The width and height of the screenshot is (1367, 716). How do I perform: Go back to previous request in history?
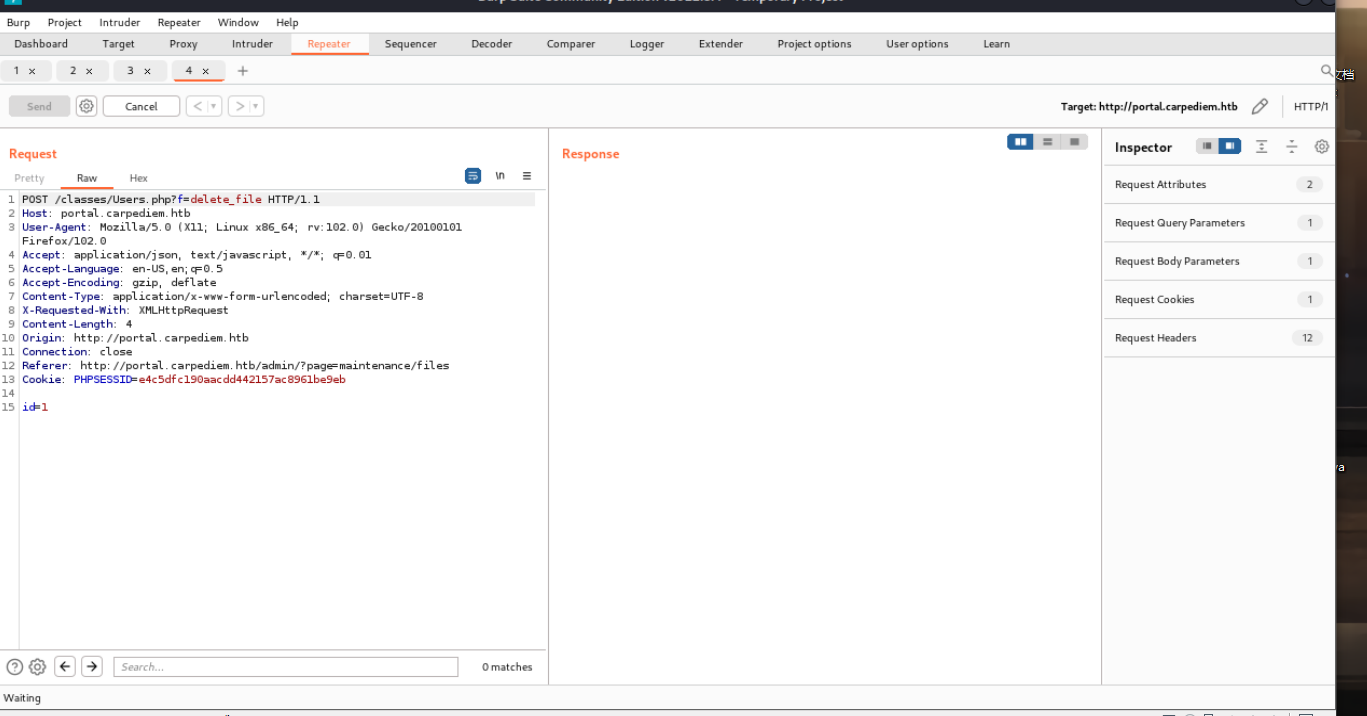click(x=197, y=106)
